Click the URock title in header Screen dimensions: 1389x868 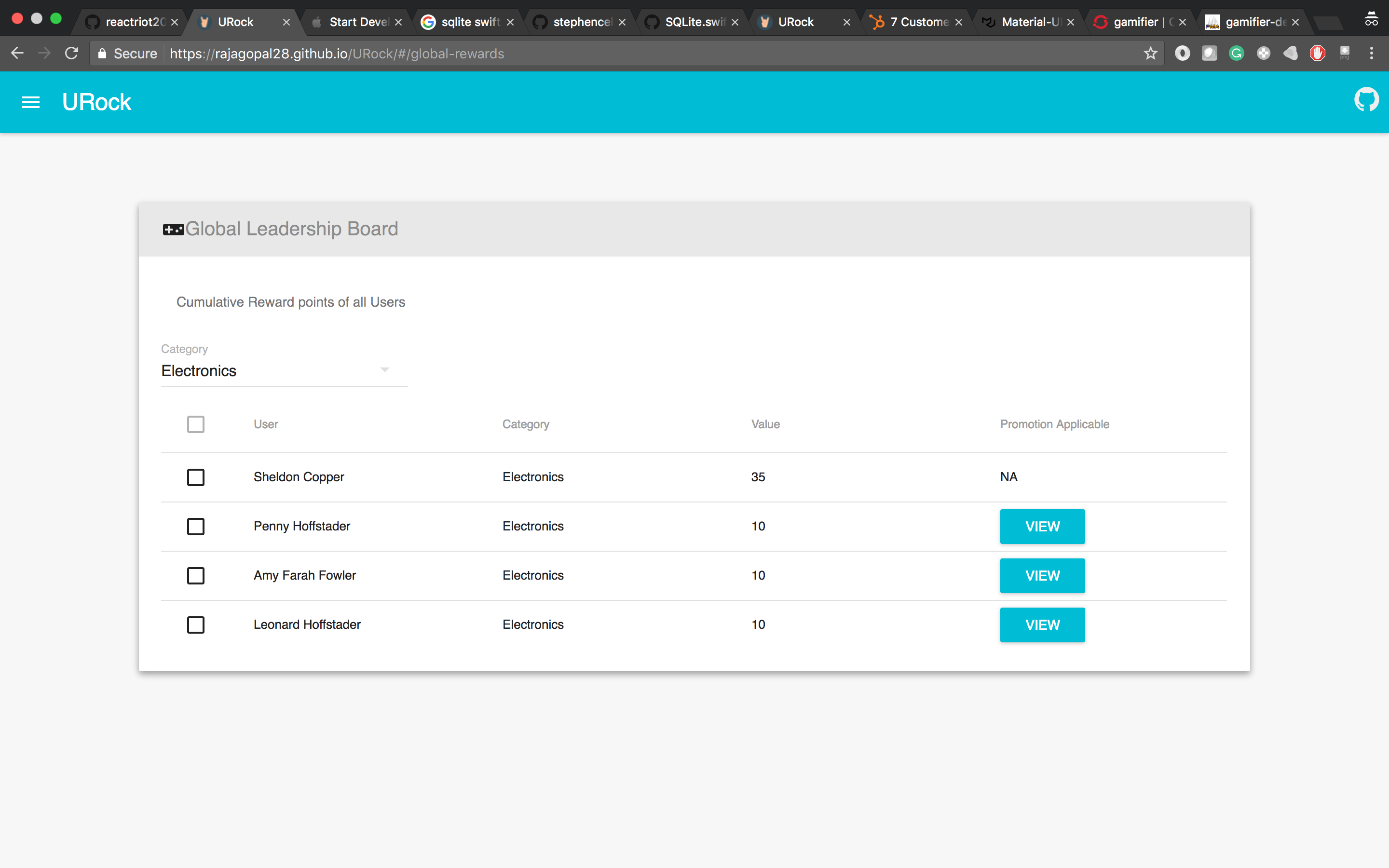pos(96,102)
